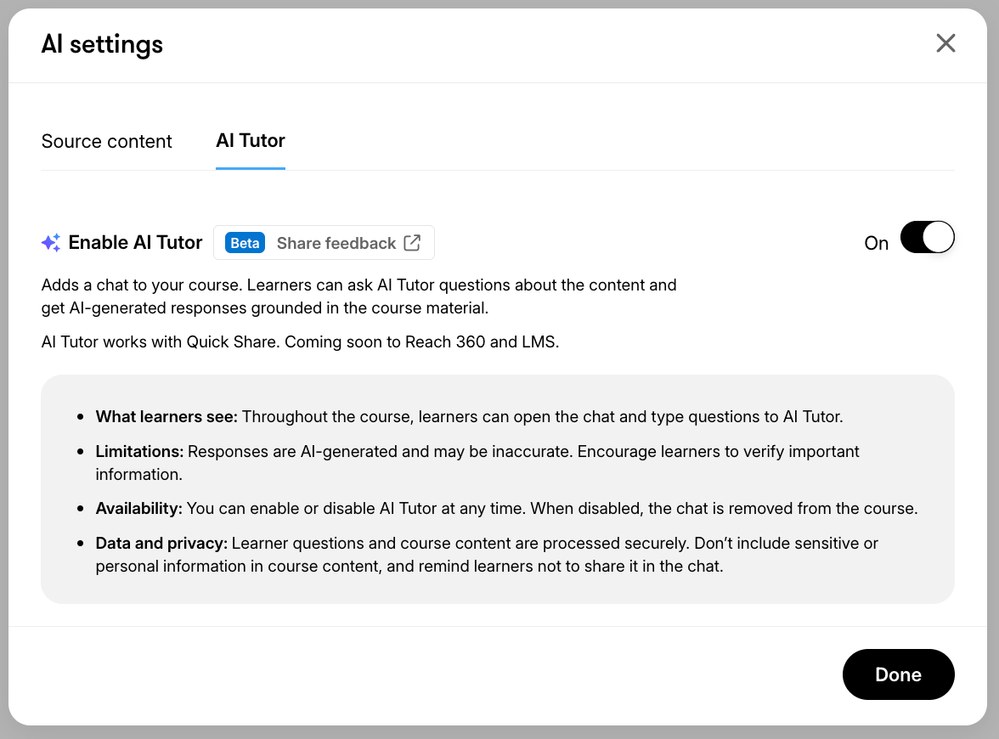Close the AI settings dialog
This screenshot has width=999, height=739.
945,44
